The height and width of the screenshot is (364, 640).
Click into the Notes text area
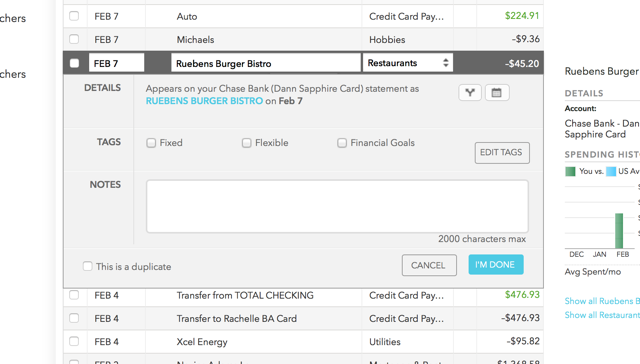[x=337, y=206]
